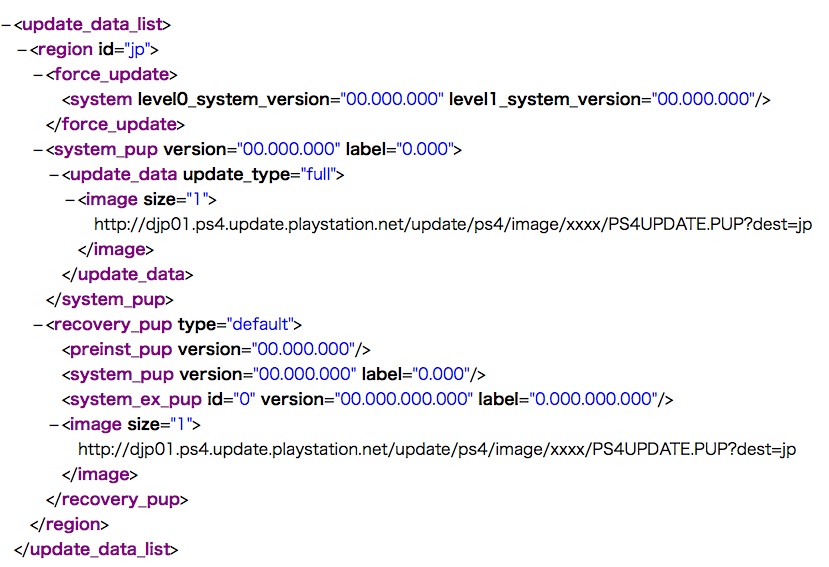Screen dimensions: 829x567
Task: Collapse the region id="jp" node
Action: point(22,49)
